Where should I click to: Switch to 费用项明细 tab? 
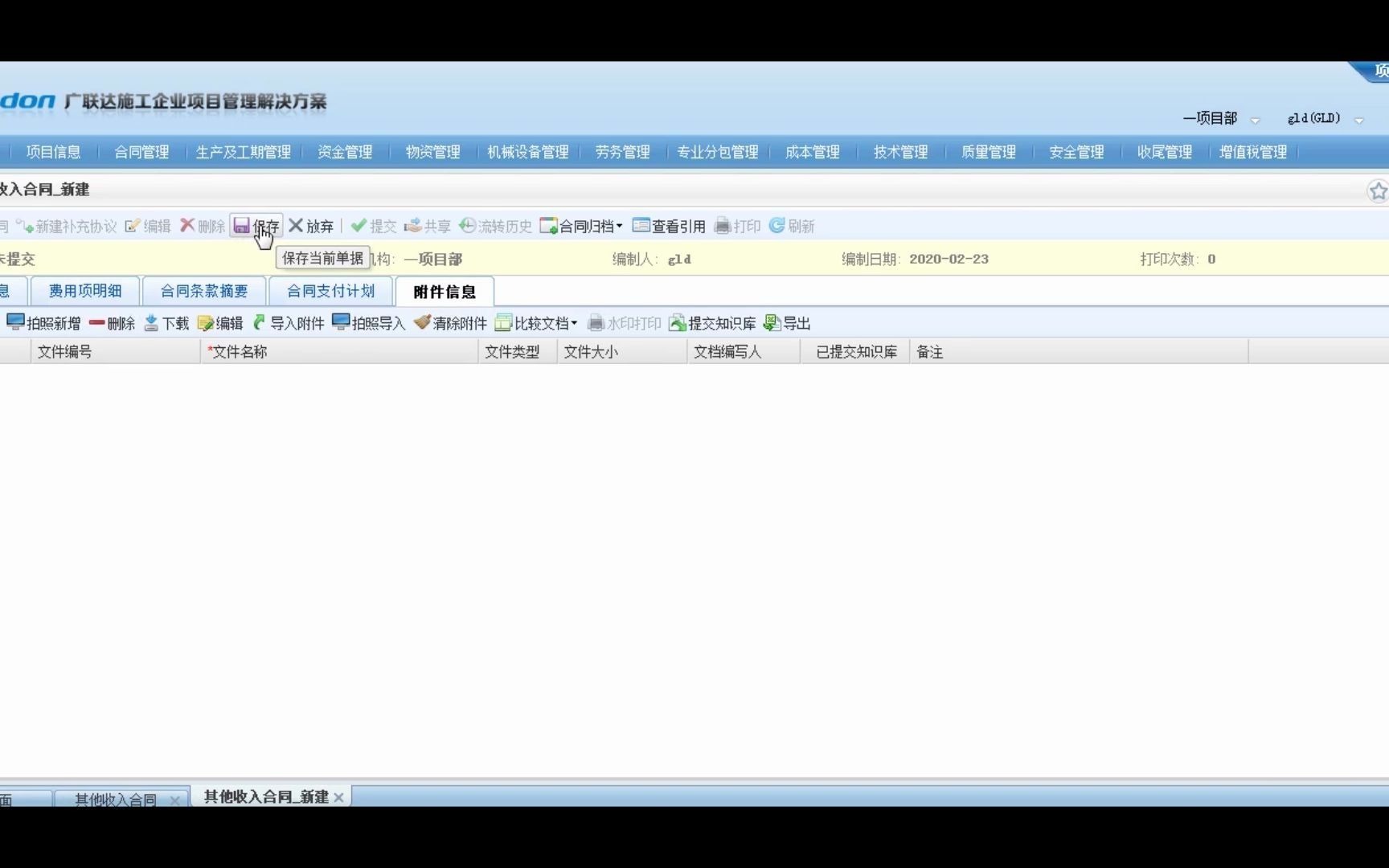pyautogui.click(x=84, y=291)
